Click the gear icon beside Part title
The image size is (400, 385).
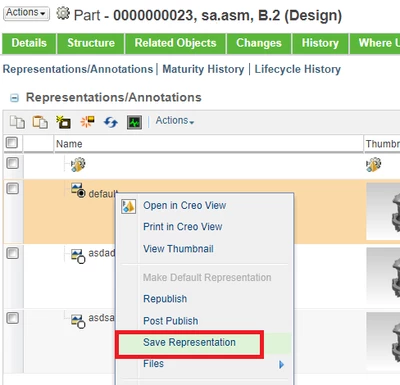click(63, 14)
